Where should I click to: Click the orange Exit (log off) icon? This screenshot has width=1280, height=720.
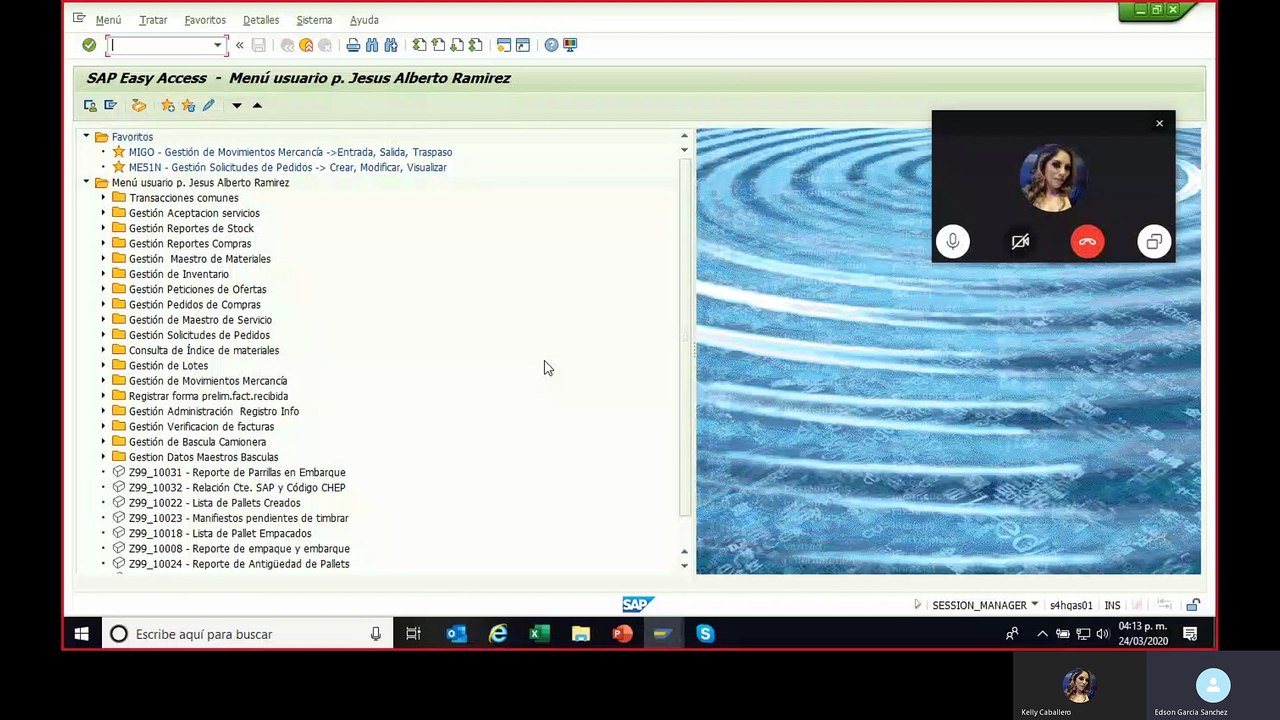pos(306,45)
